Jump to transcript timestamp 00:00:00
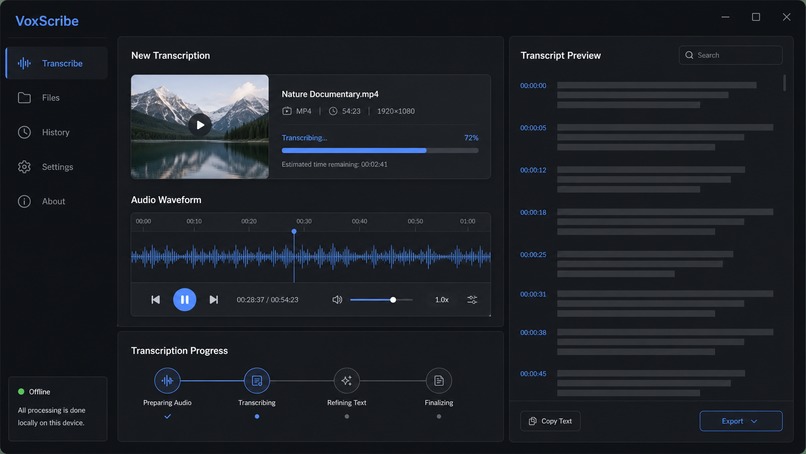Viewport: 806px width, 454px height. (533, 86)
